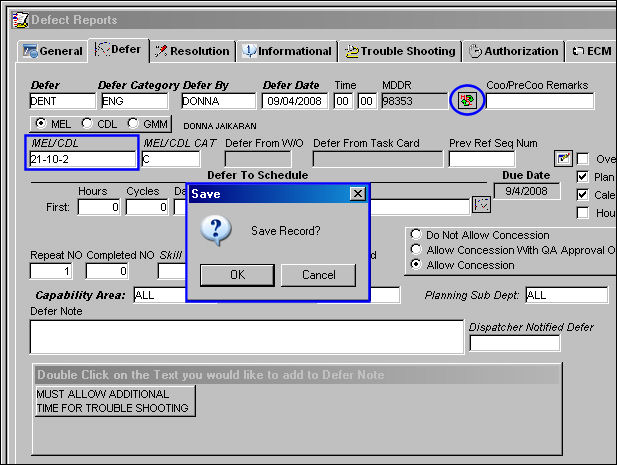Click the Capability Area field with ALL
Viewport: 617px width, 465px height.
tap(160, 295)
